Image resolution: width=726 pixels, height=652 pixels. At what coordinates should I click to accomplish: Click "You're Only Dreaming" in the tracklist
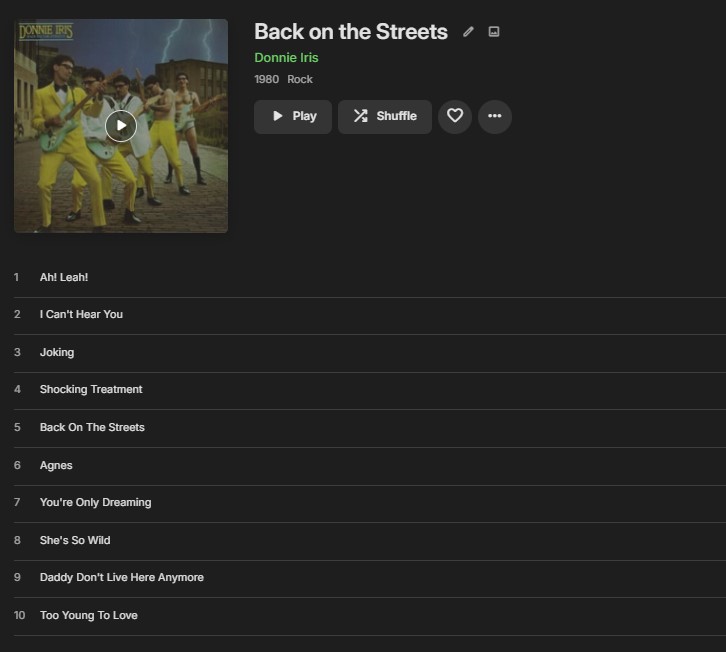[x=95, y=502]
